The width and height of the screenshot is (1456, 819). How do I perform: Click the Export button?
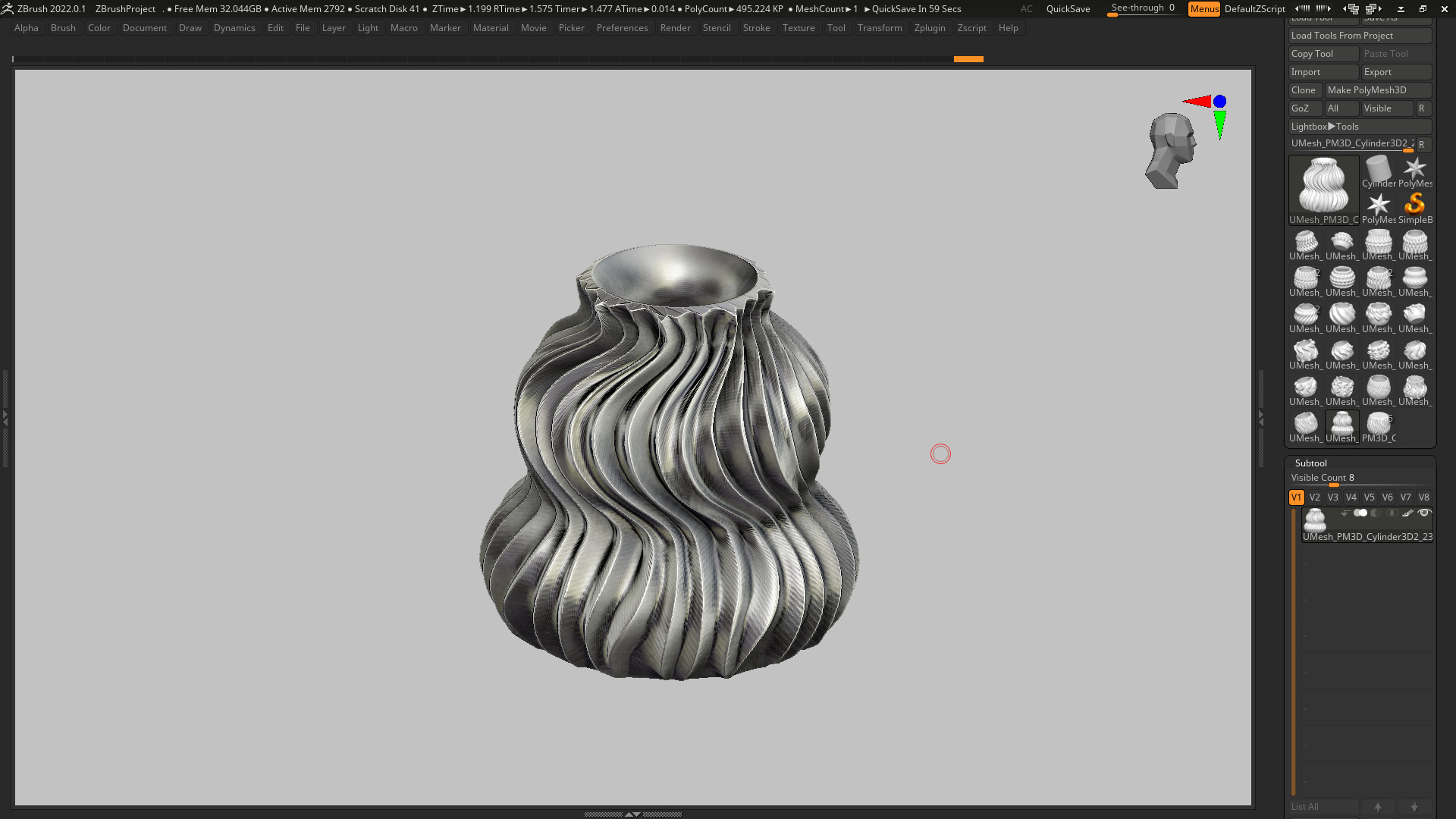(x=1396, y=72)
